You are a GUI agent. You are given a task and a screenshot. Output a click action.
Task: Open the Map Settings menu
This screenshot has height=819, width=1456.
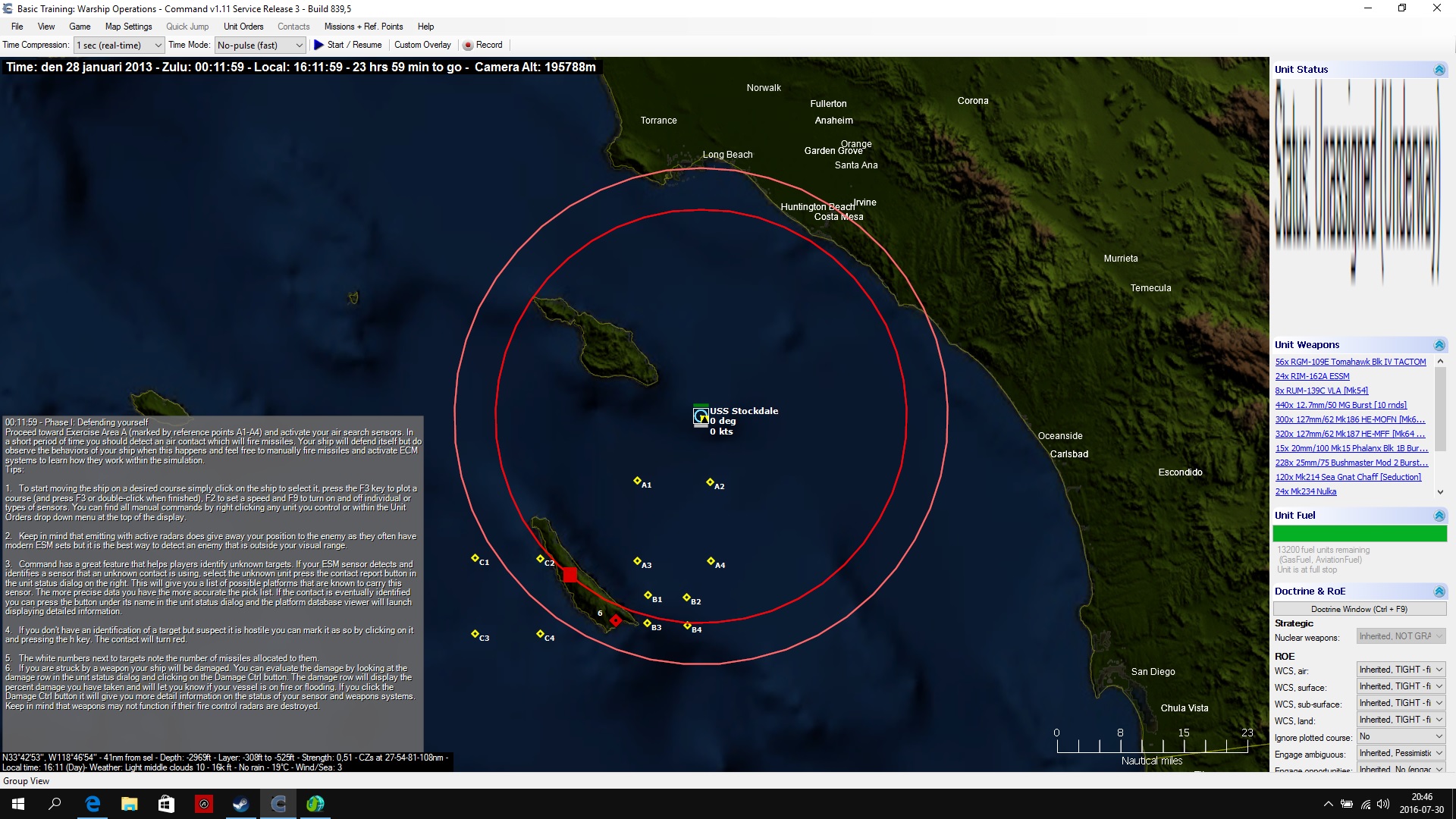[128, 27]
